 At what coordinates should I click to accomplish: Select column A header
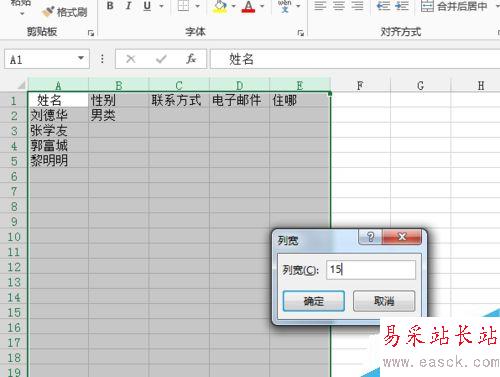click(x=58, y=85)
